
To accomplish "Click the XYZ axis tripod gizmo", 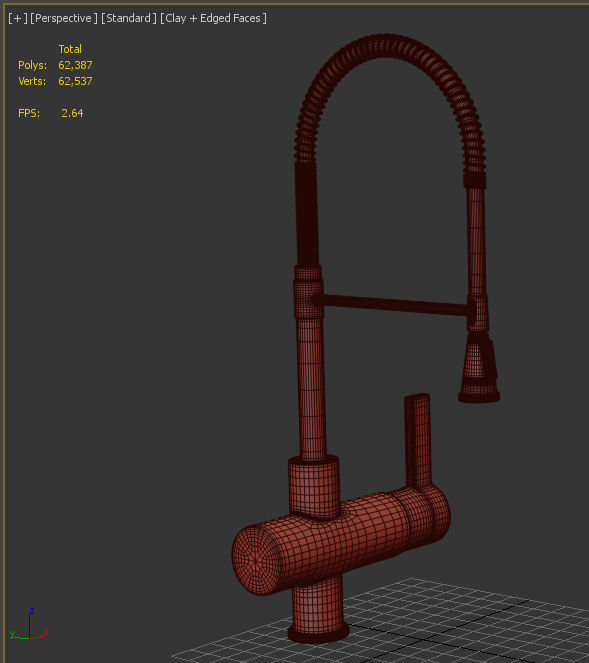I will click(28, 625).
